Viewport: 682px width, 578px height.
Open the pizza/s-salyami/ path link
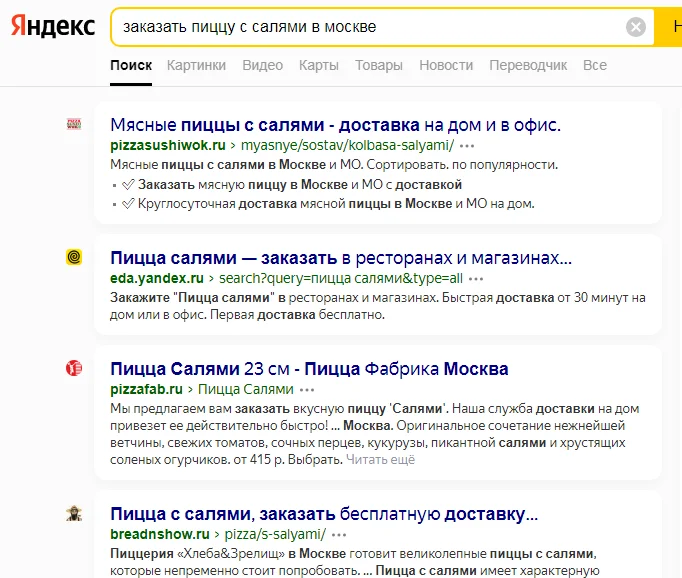pos(275,534)
